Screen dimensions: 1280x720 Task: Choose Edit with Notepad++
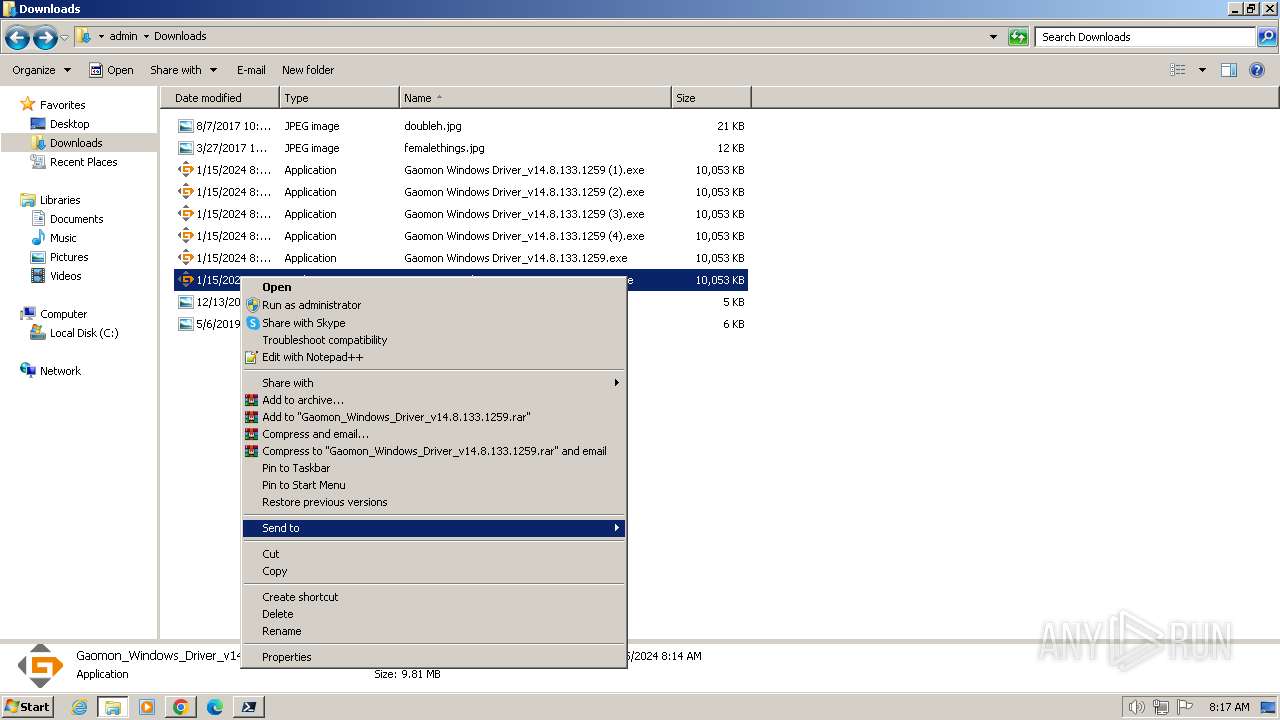(x=434, y=357)
